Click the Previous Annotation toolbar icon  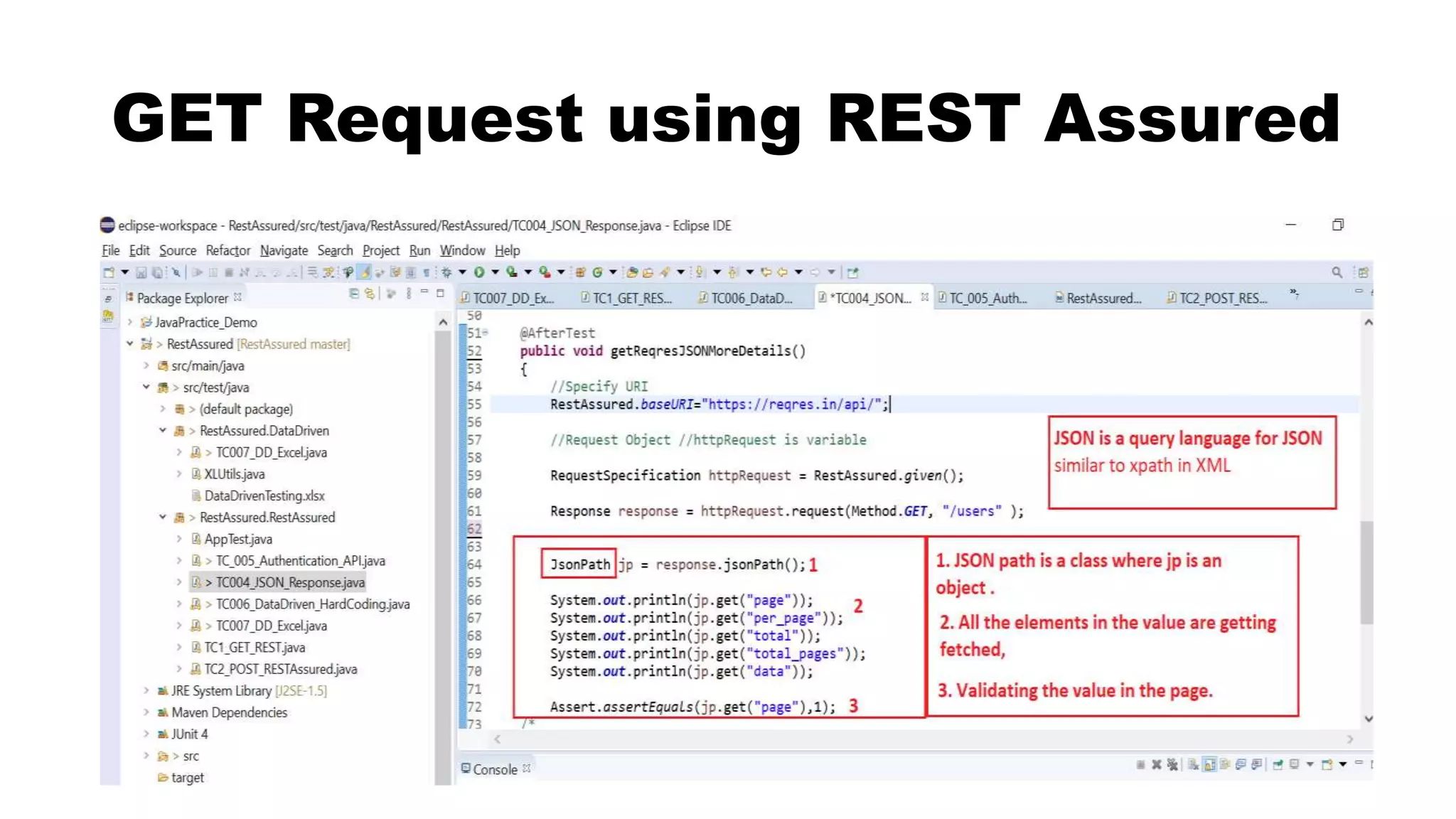[733, 272]
